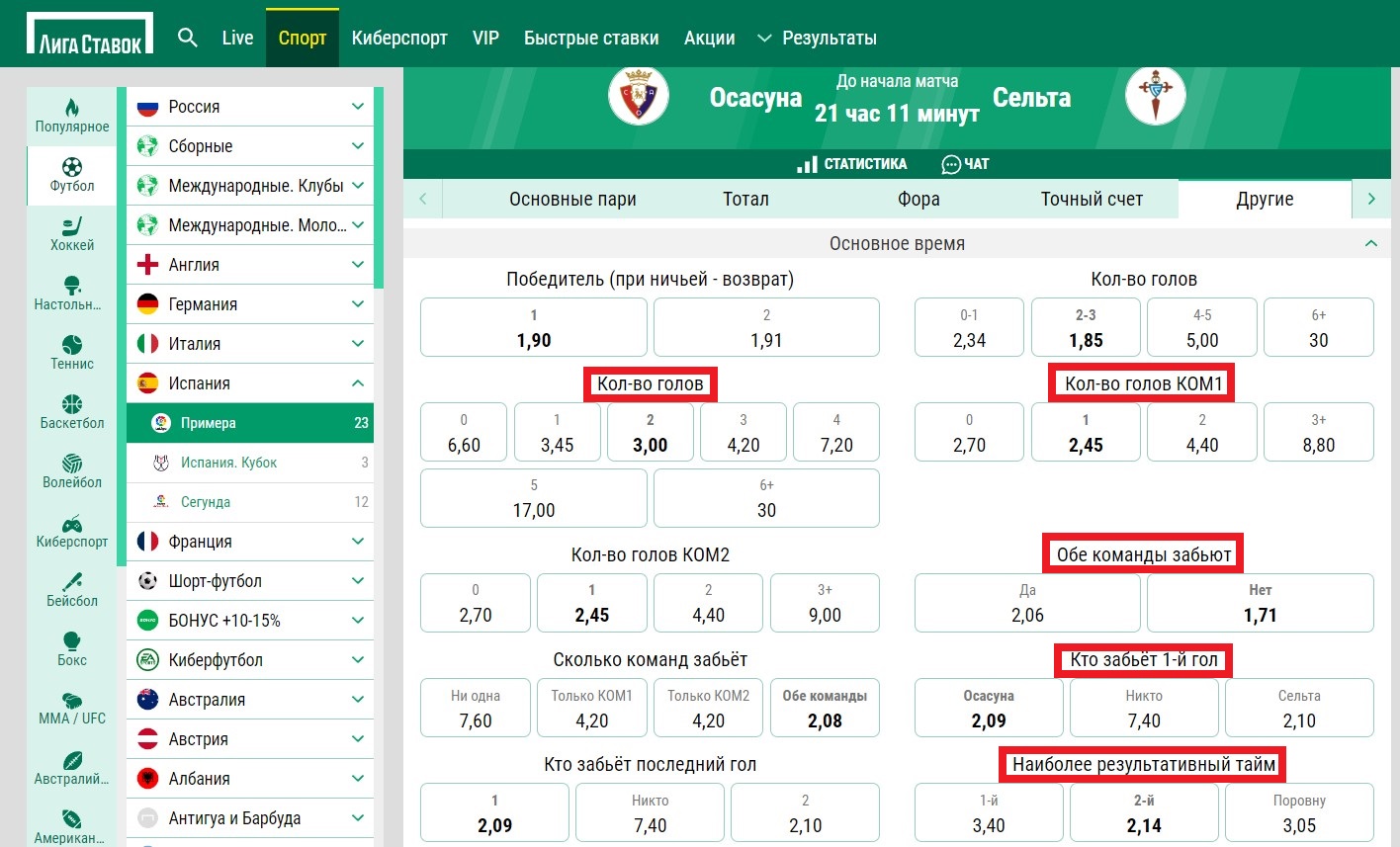Viewport: 1400px width, 847px height.
Task: Open Испания. Кубок league
Action: tap(250, 463)
